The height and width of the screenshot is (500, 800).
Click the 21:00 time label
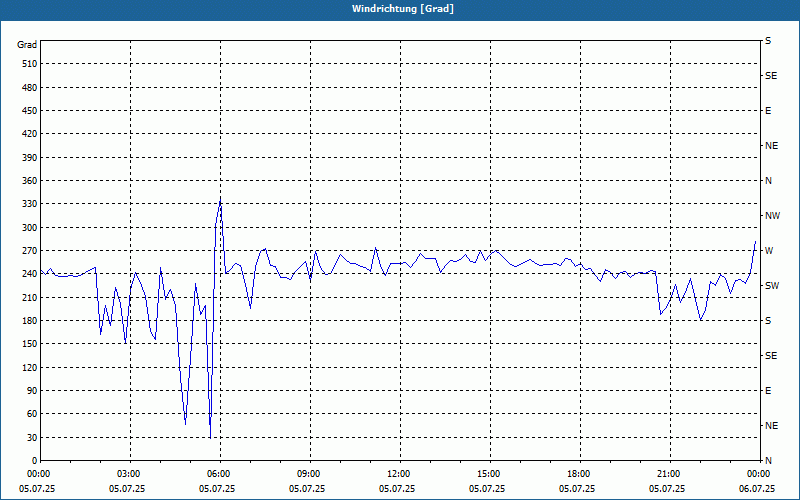coord(669,474)
